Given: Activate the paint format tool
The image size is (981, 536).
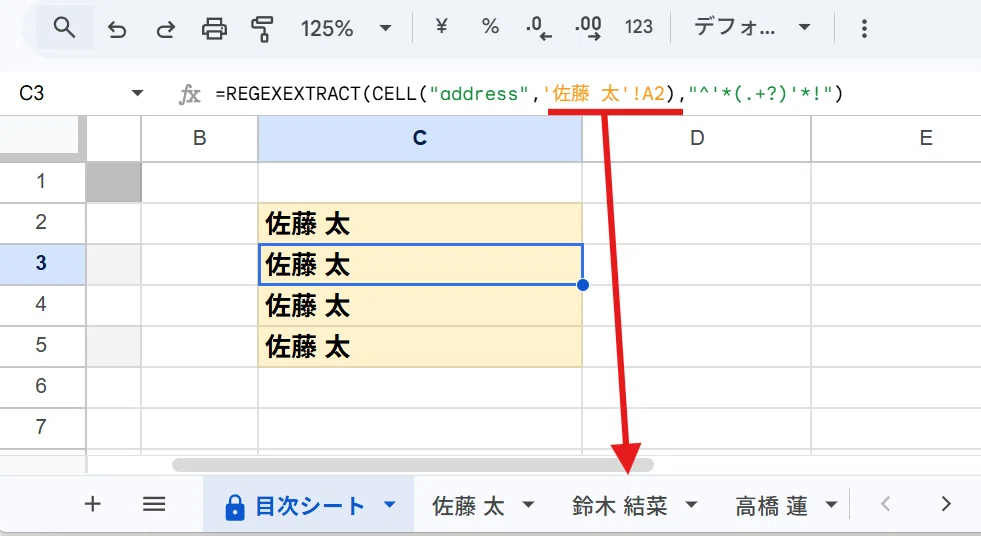Looking at the screenshot, I should pos(262,29).
